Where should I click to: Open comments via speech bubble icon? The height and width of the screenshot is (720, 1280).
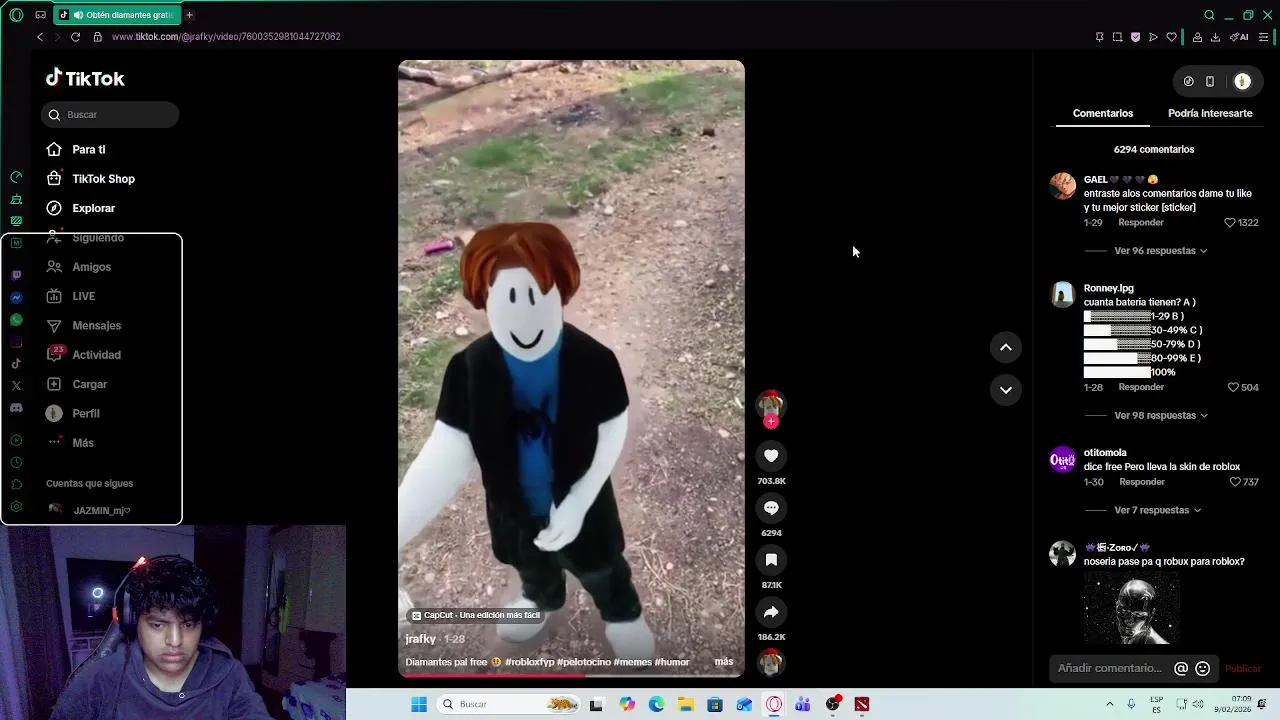pos(771,508)
